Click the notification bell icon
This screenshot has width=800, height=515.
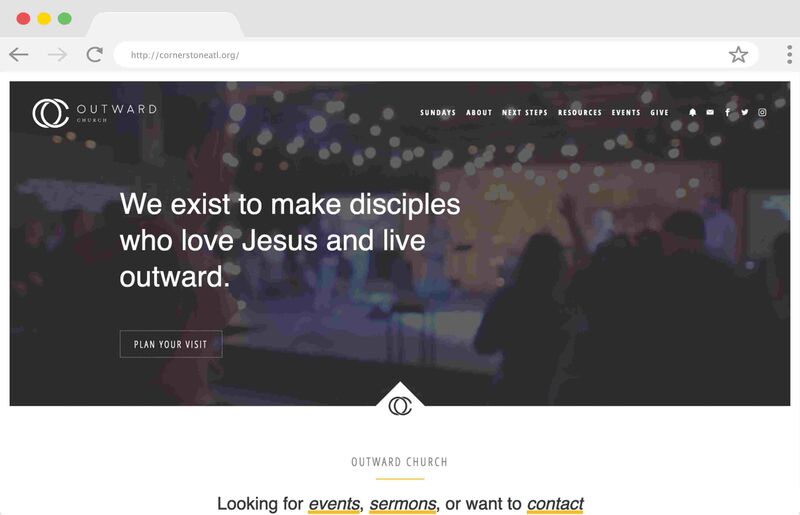tap(692, 112)
